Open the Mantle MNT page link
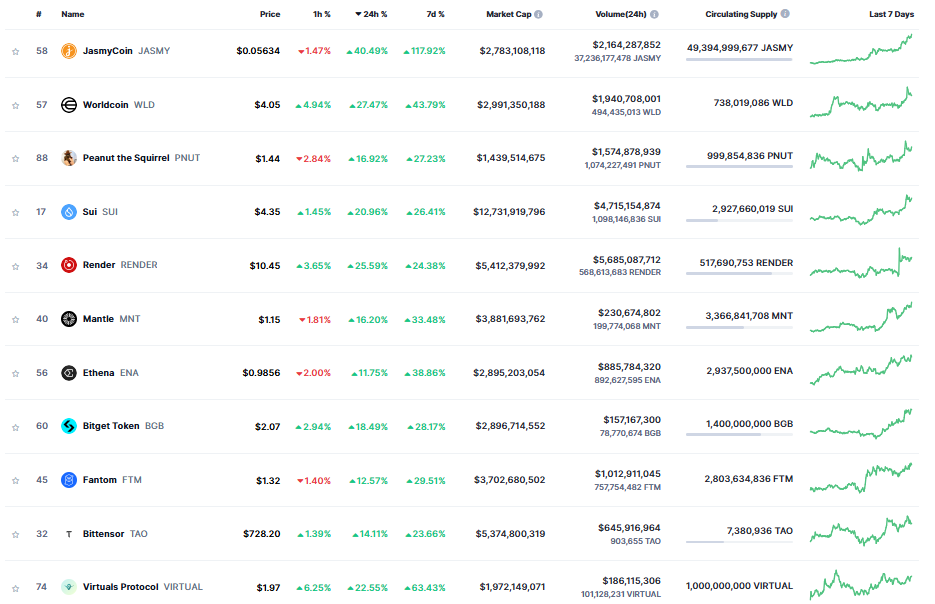Viewport: 935px width, 604px height. pyautogui.click(x=112, y=319)
